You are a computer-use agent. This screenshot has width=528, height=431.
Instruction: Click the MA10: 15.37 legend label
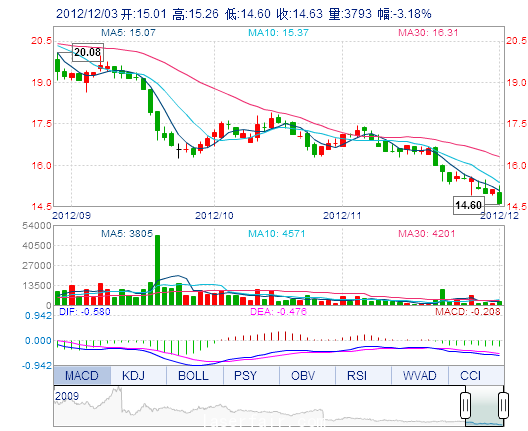click(x=278, y=33)
